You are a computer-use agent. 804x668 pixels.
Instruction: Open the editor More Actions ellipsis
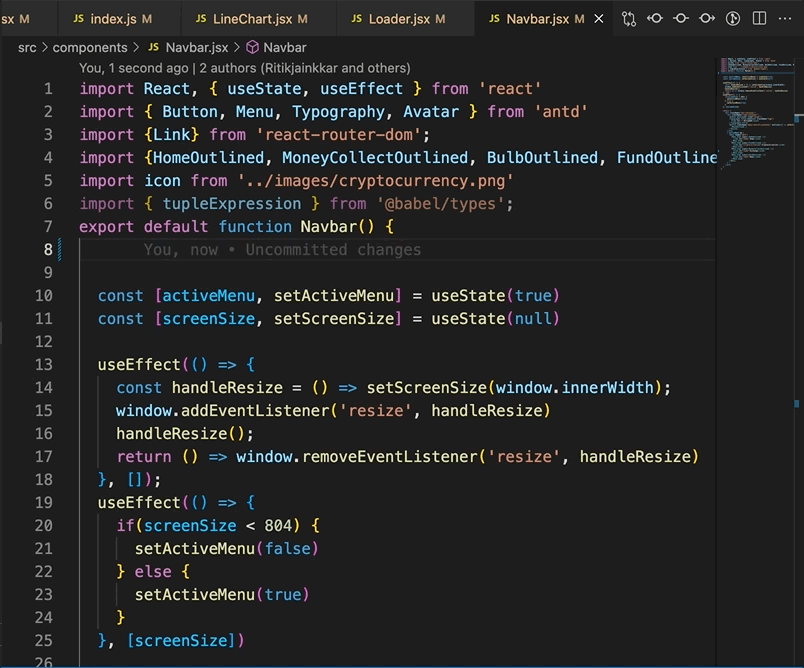pyautogui.click(x=785, y=18)
